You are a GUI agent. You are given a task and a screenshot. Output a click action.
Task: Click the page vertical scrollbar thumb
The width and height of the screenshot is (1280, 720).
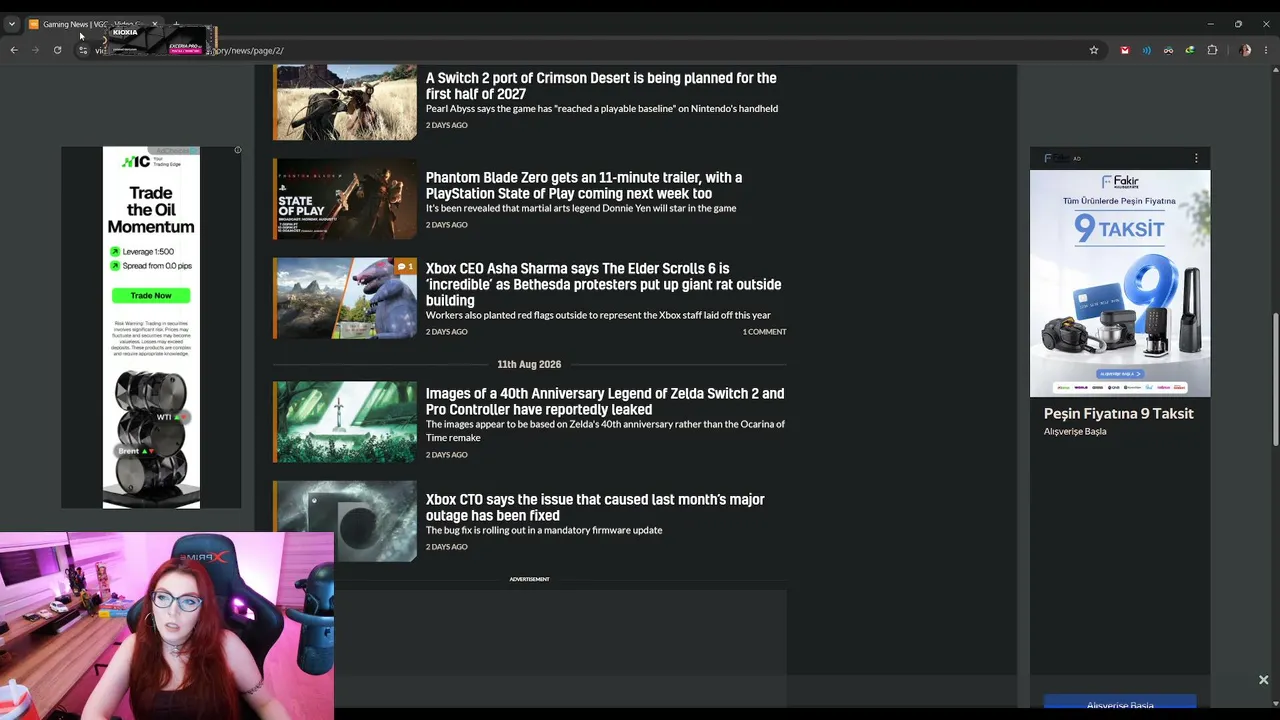(x=1275, y=380)
